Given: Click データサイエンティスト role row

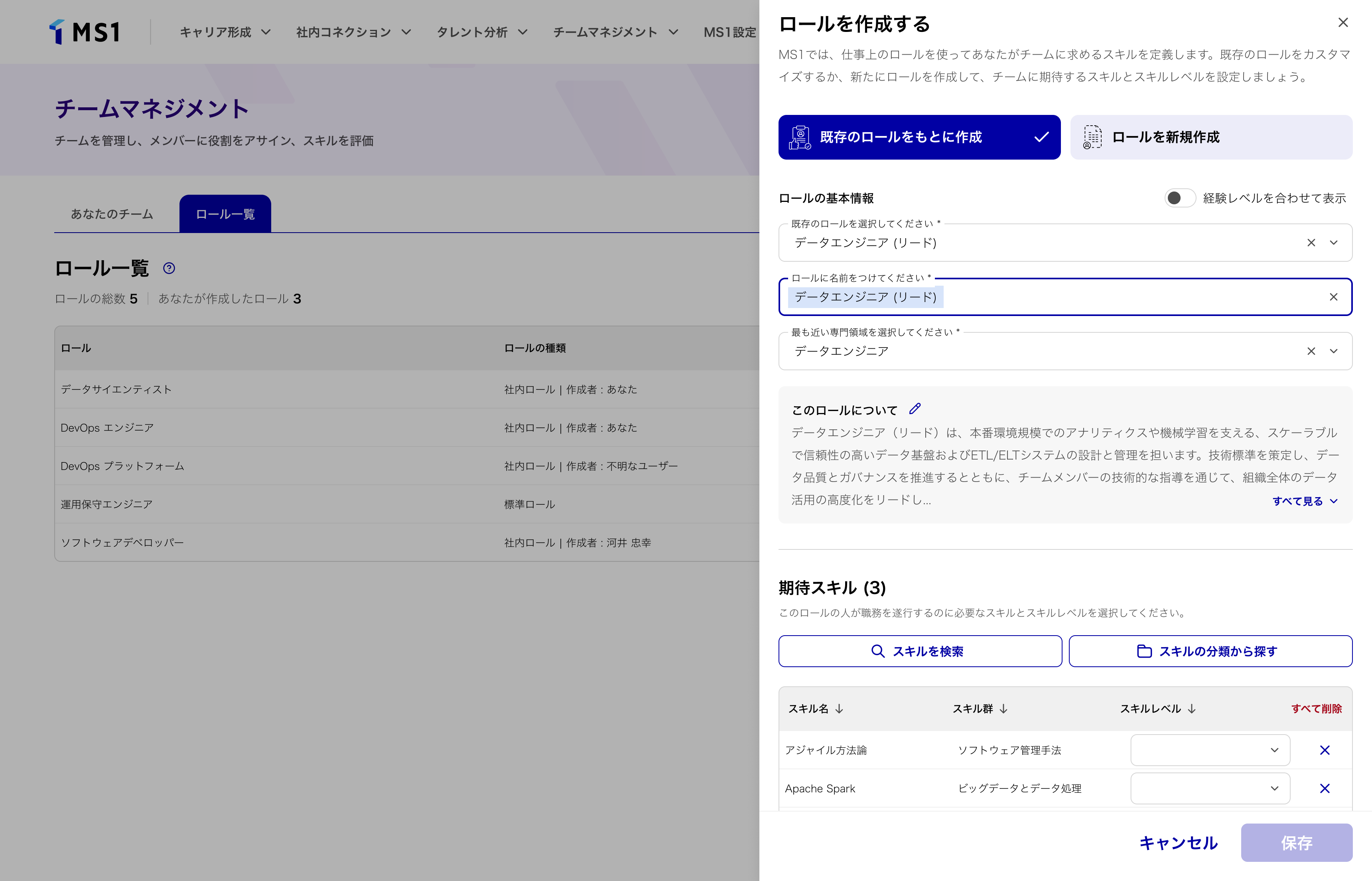Looking at the screenshot, I should 407,389.
